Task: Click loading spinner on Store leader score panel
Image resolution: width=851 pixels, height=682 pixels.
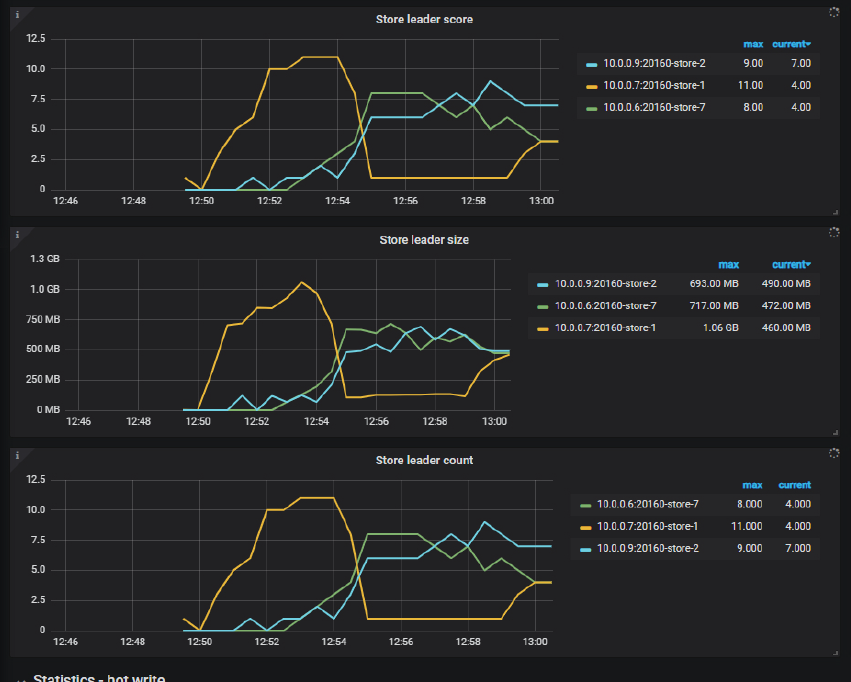Action: (834, 12)
